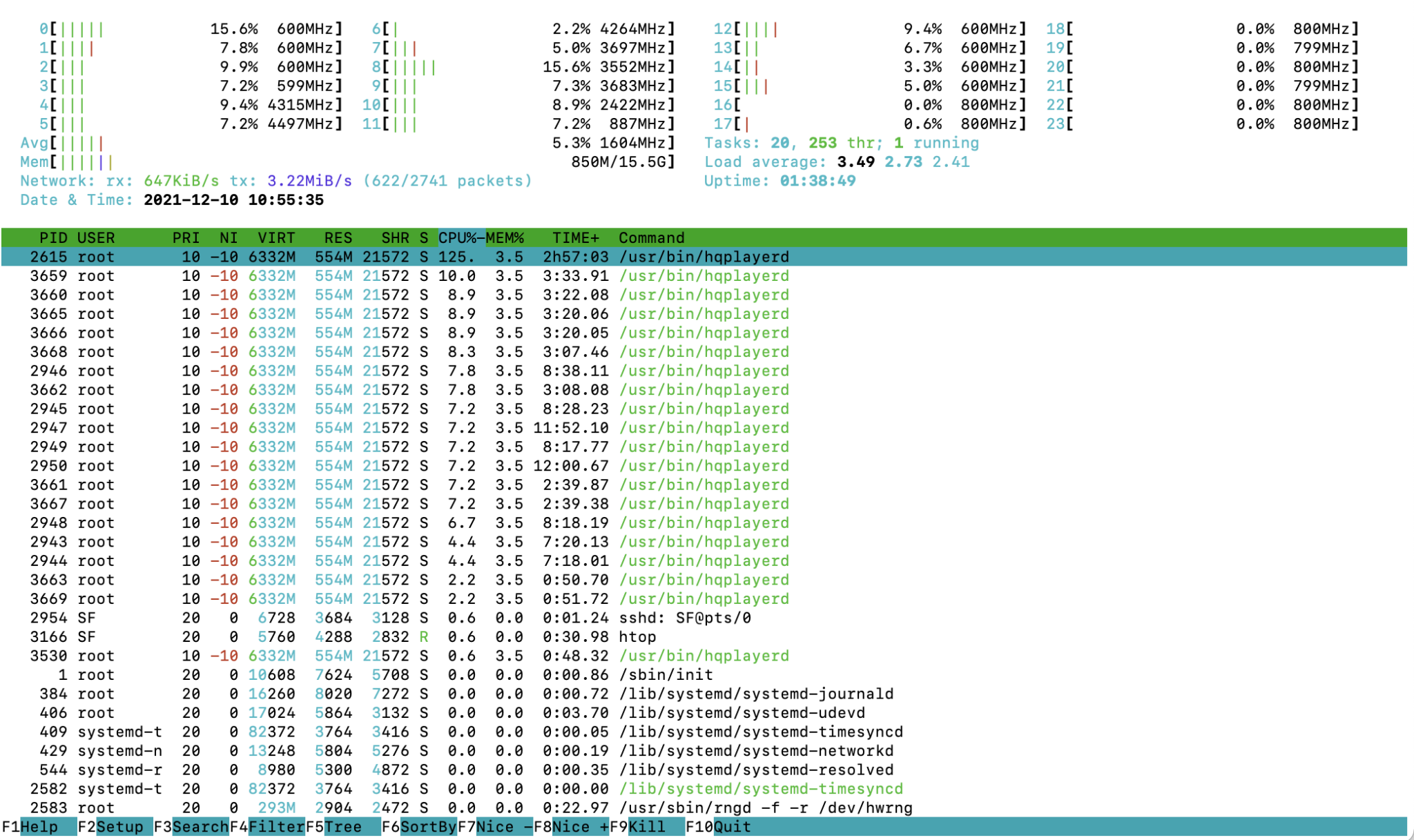Sort processes by the PID column
1414x840 pixels.
[x=53, y=237]
